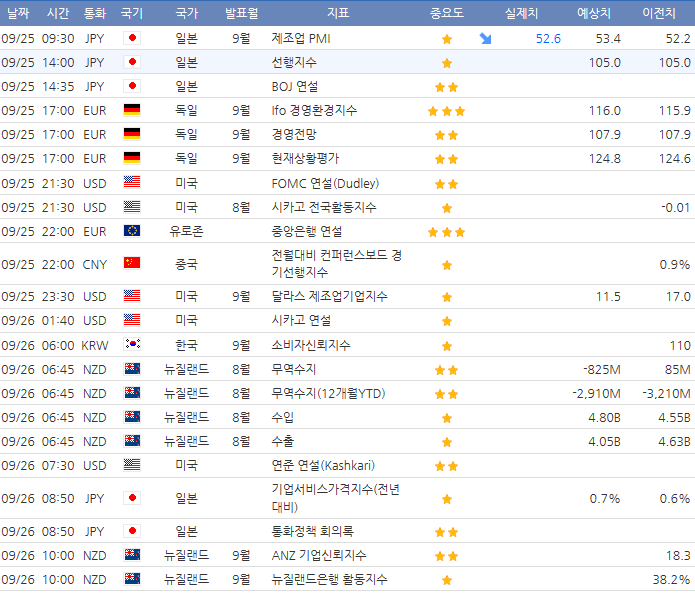Image resolution: width=695 pixels, height=594 pixels.
Task: Click the 무역수지(12개월YTD) indicator name
Action: pos(328,393)
